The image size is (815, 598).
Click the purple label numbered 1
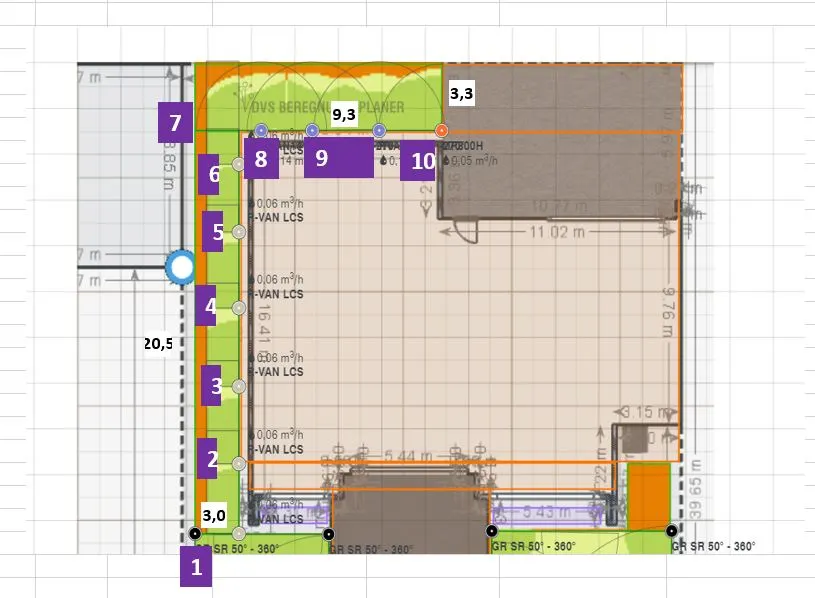click(x=195, y=569)
